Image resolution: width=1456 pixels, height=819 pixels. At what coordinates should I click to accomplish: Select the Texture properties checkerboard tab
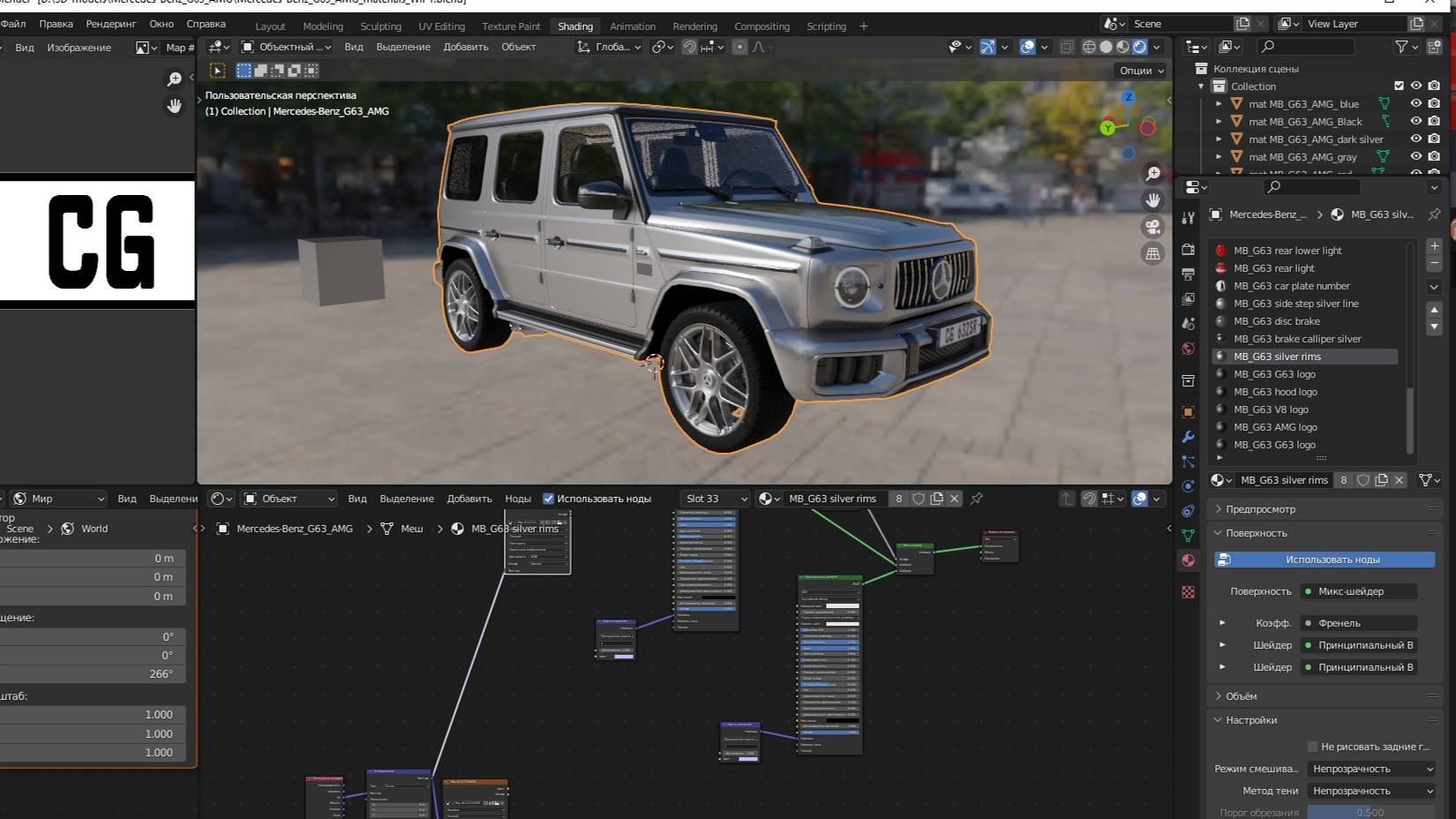tap(1189, 591)
